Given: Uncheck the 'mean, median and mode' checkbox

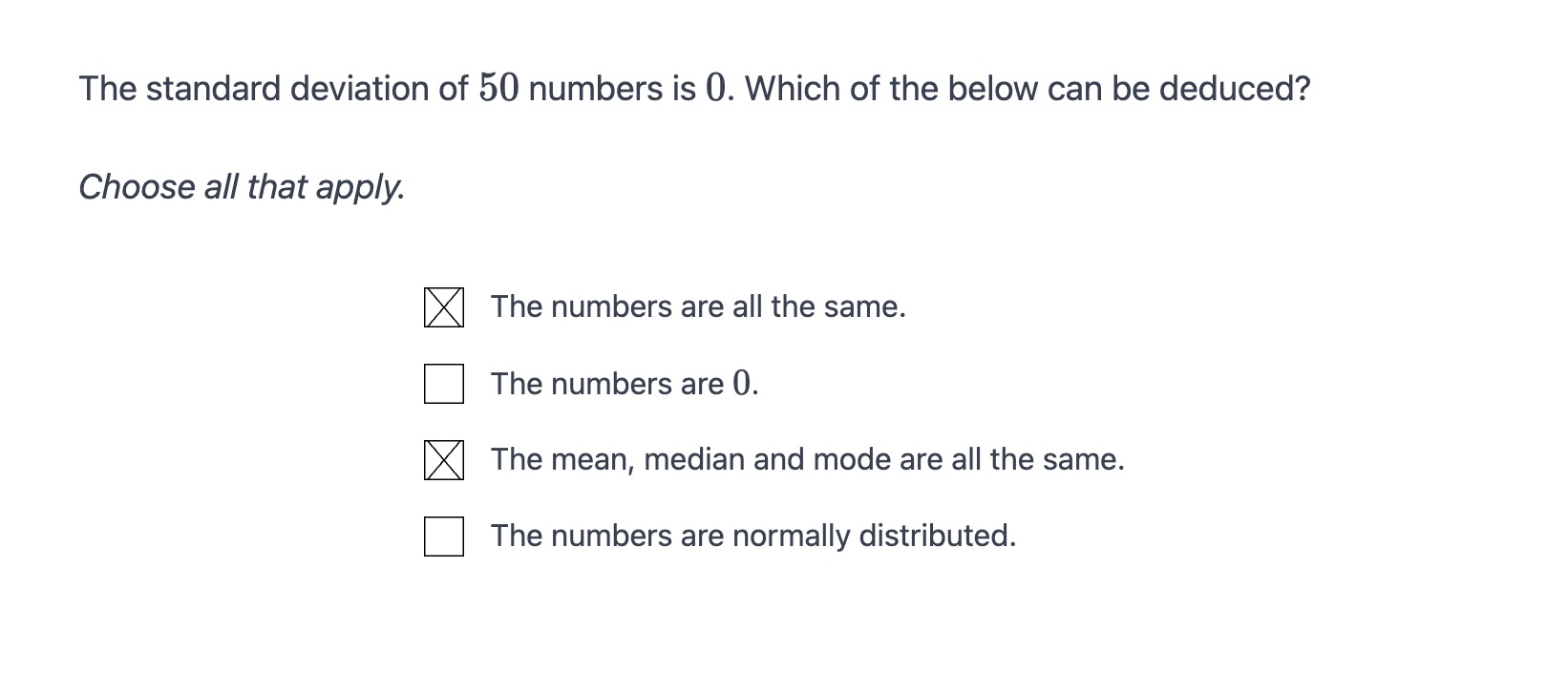Looking at the screenshot, I should [444, 460].
